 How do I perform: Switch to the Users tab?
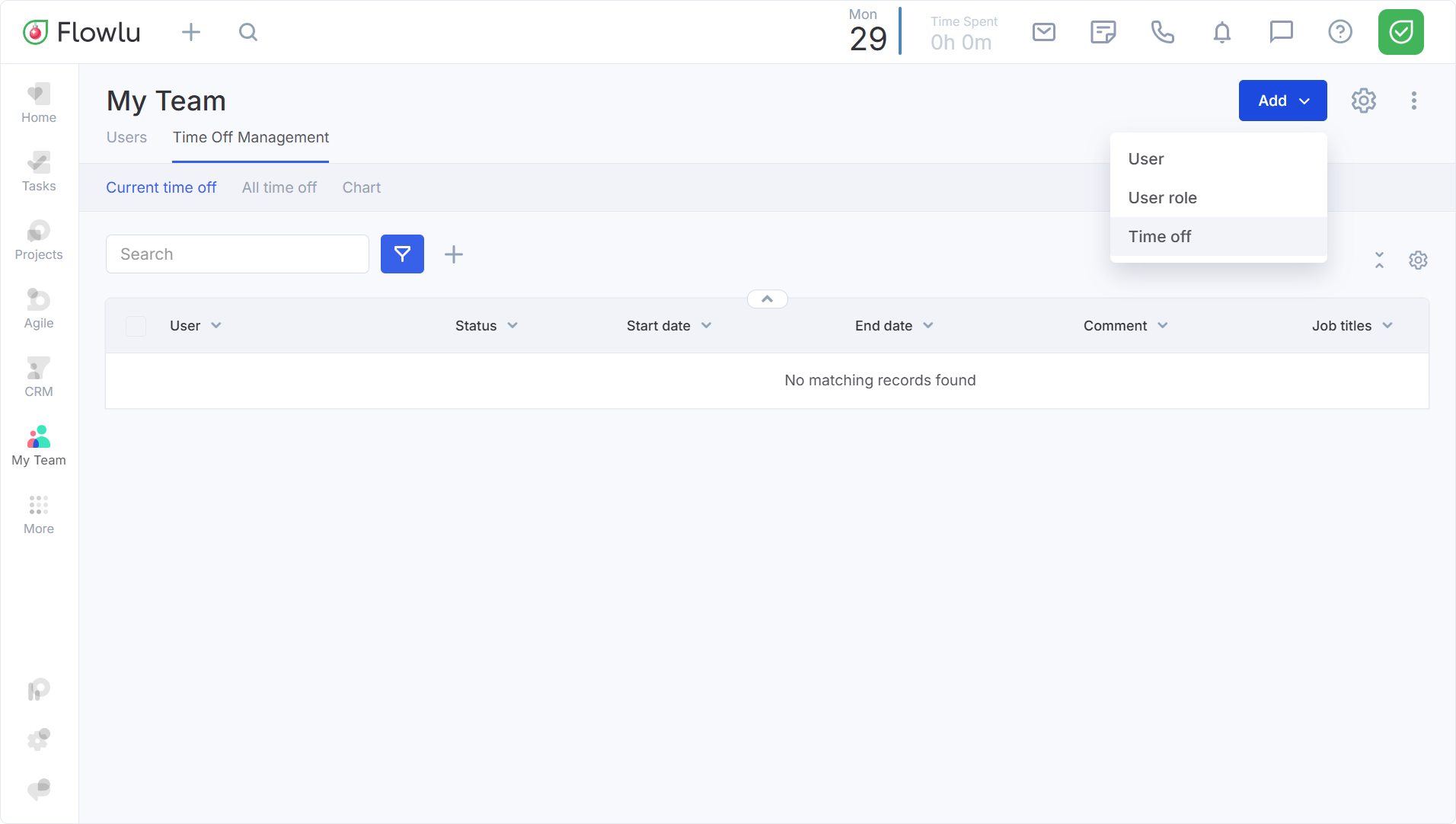pos(126,138)
